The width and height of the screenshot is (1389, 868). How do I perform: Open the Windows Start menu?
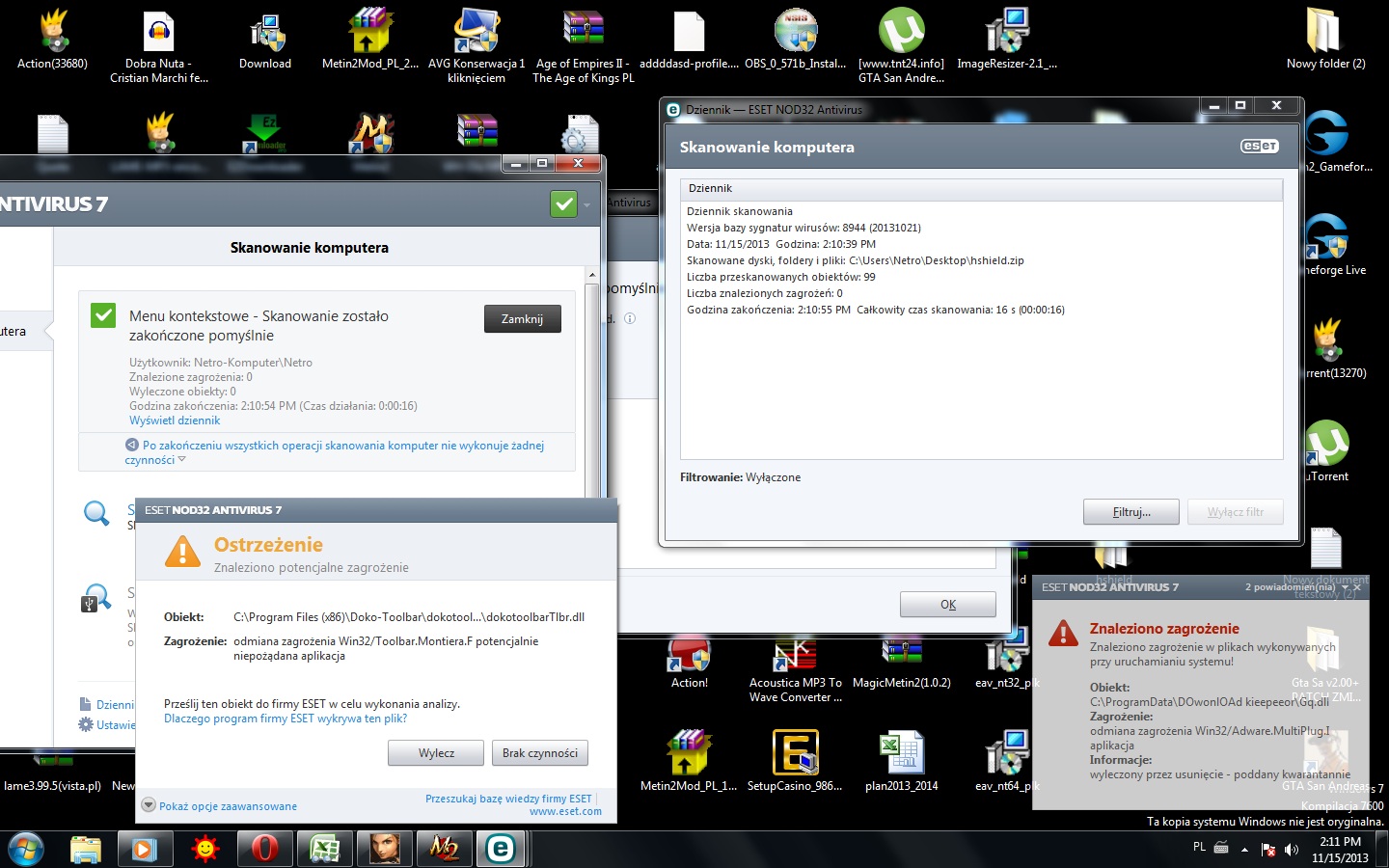pos(26,849)
